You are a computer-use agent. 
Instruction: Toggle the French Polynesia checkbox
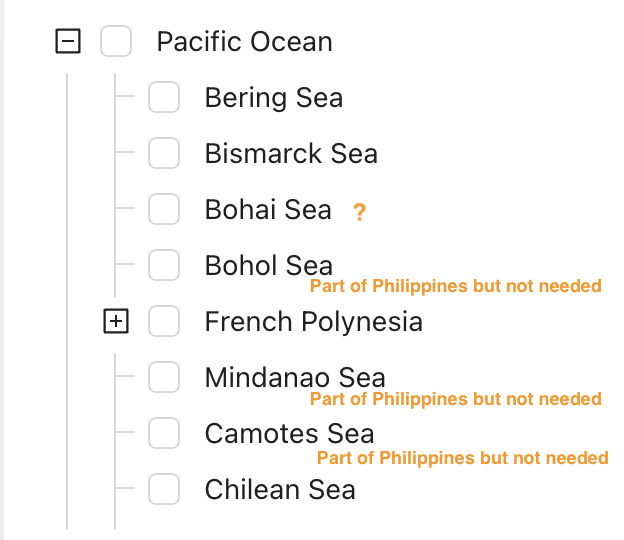pyautogui.click(x=164, y=322)
